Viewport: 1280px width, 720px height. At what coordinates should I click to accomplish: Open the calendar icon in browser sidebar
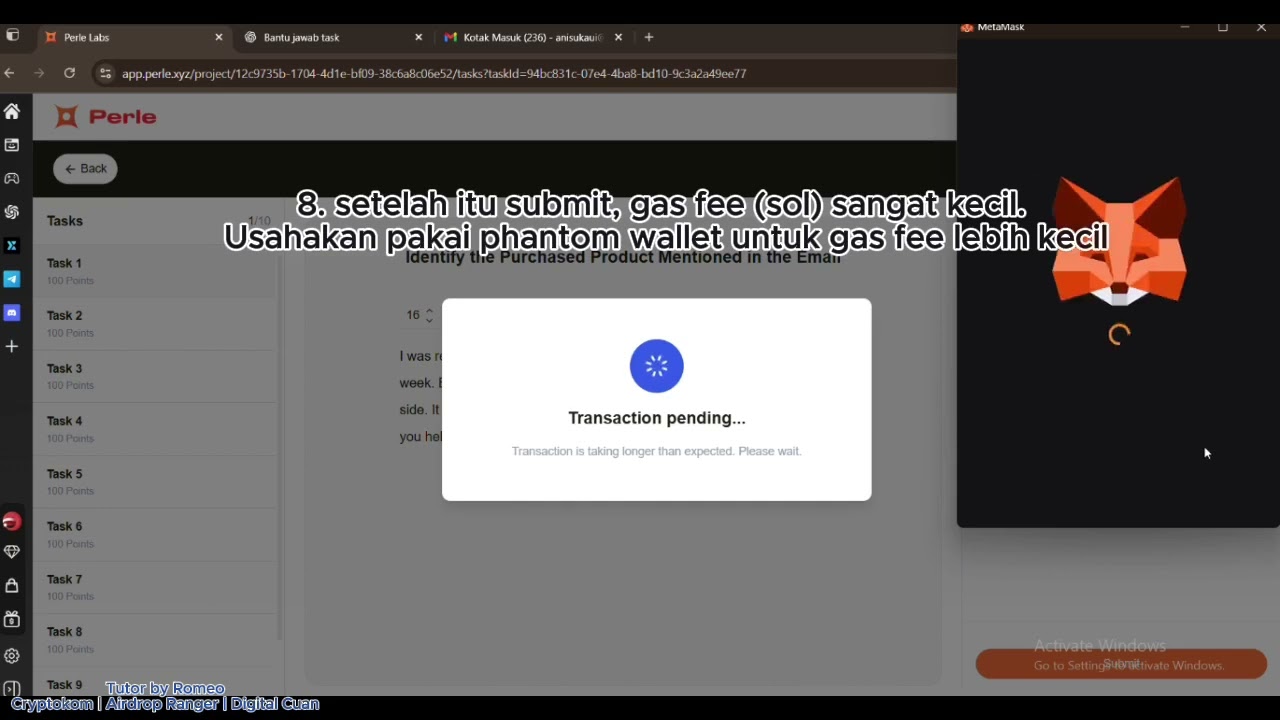pos(12,145)
